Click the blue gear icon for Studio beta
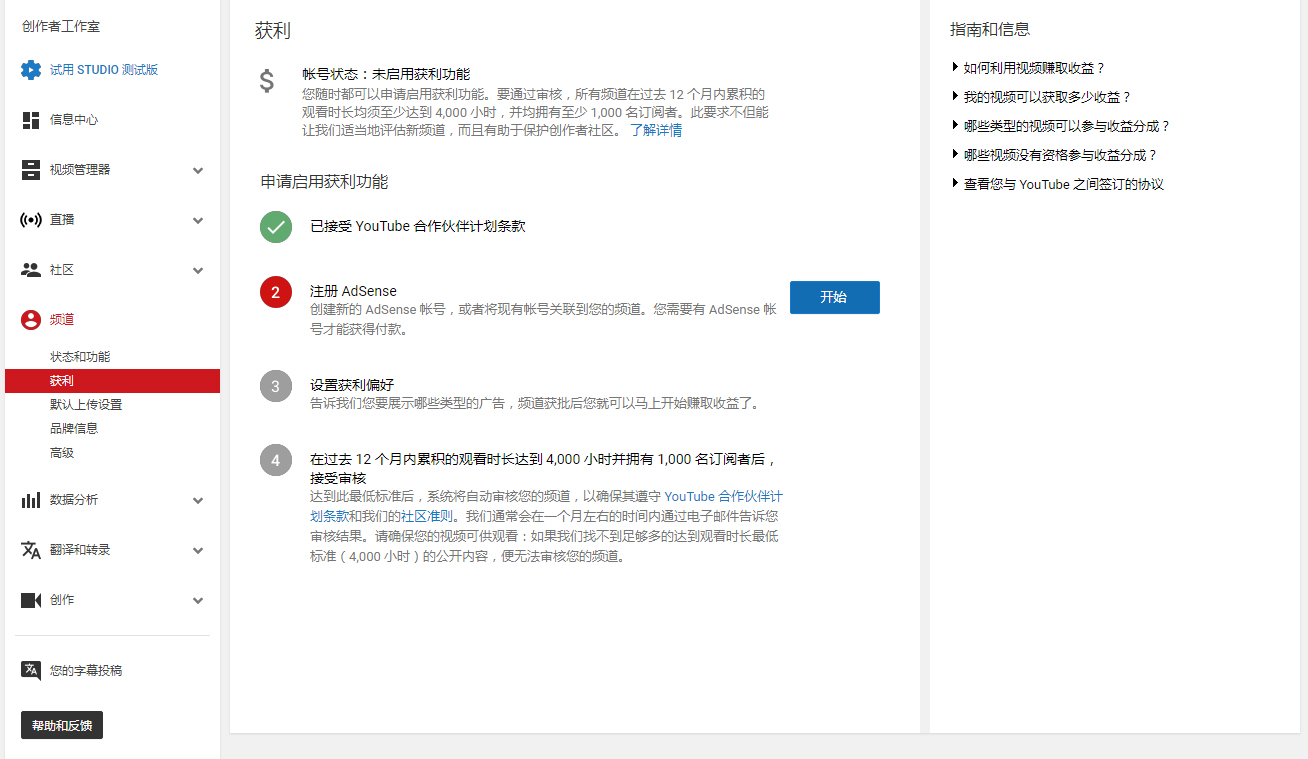 click(31, 70)
